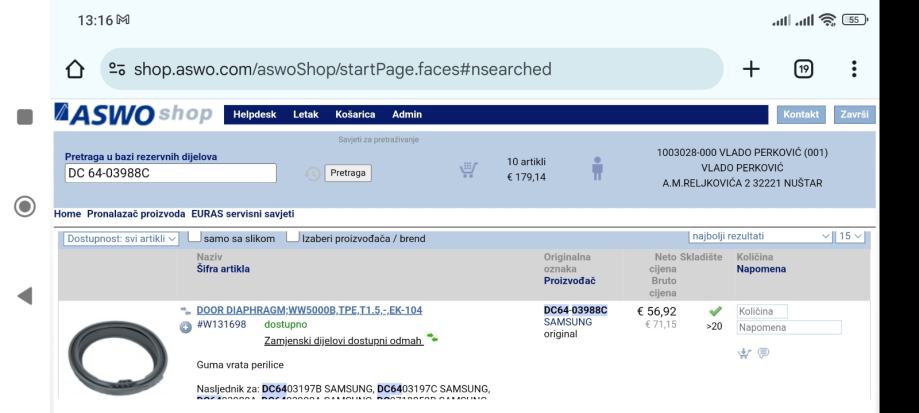This screenshot has height=413, width=919.
Task: Click the comment bubble icon under Napomena
Action: (763, 353)
